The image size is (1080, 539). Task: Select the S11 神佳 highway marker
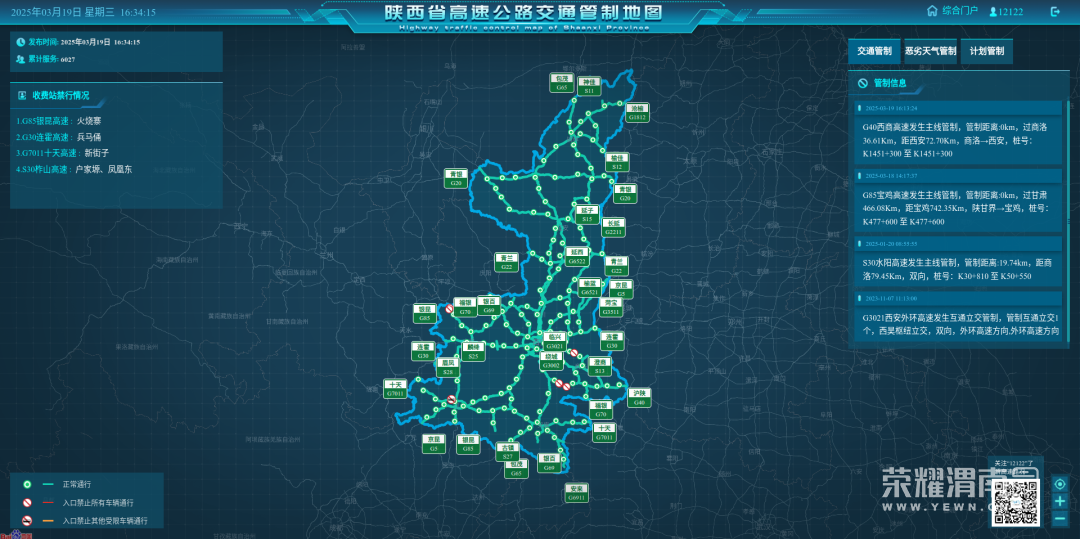pyautogui.click(x=590, y=86)
